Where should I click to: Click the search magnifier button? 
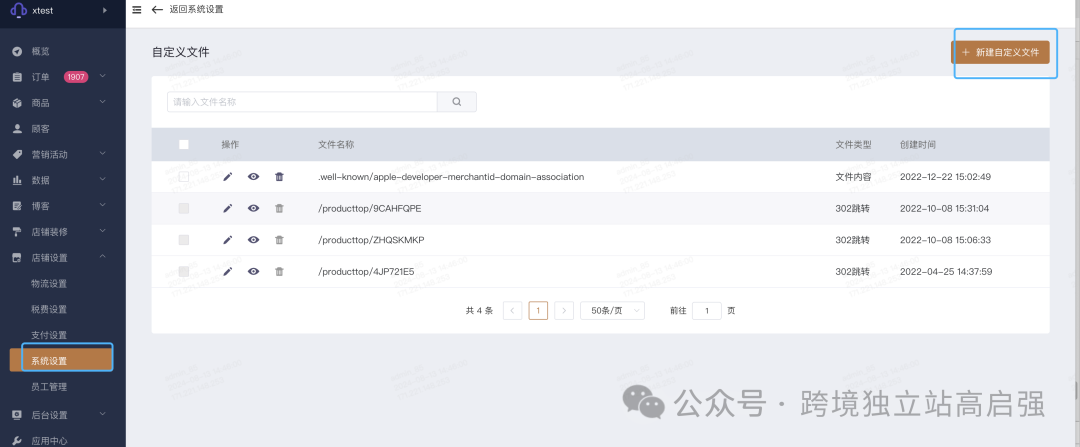click(x=457, y=102)
